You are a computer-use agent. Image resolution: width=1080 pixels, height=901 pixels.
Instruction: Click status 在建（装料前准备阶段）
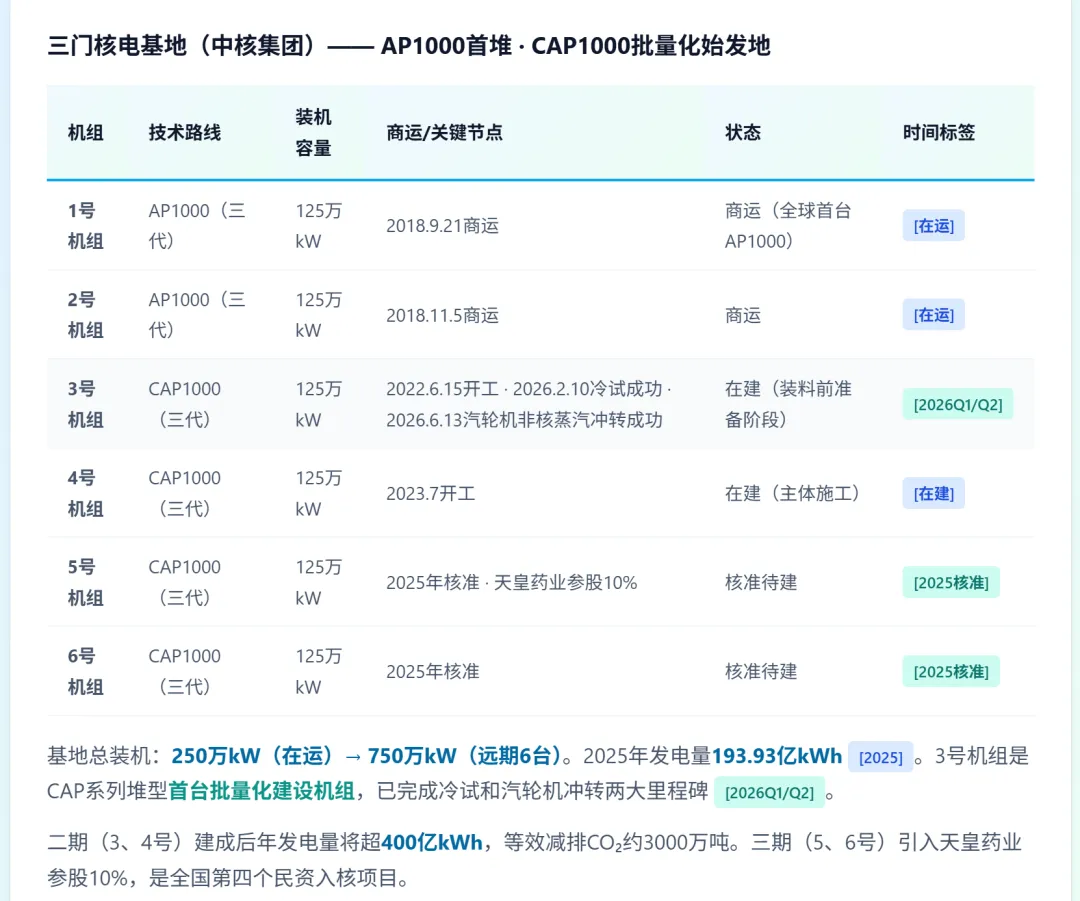click(788, 404)
